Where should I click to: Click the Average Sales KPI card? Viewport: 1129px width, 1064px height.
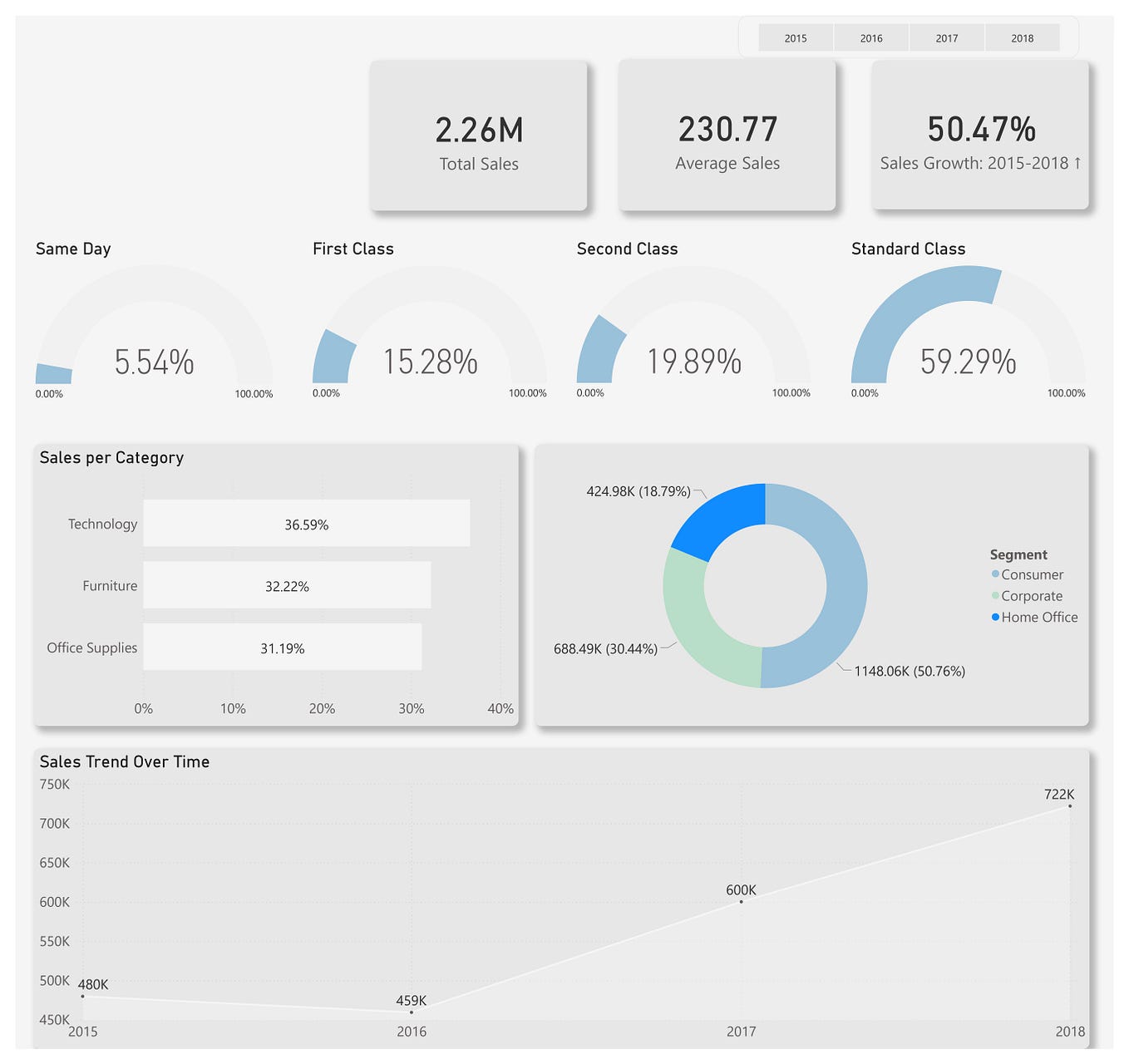pyautogui.click(x=727, y=135)
